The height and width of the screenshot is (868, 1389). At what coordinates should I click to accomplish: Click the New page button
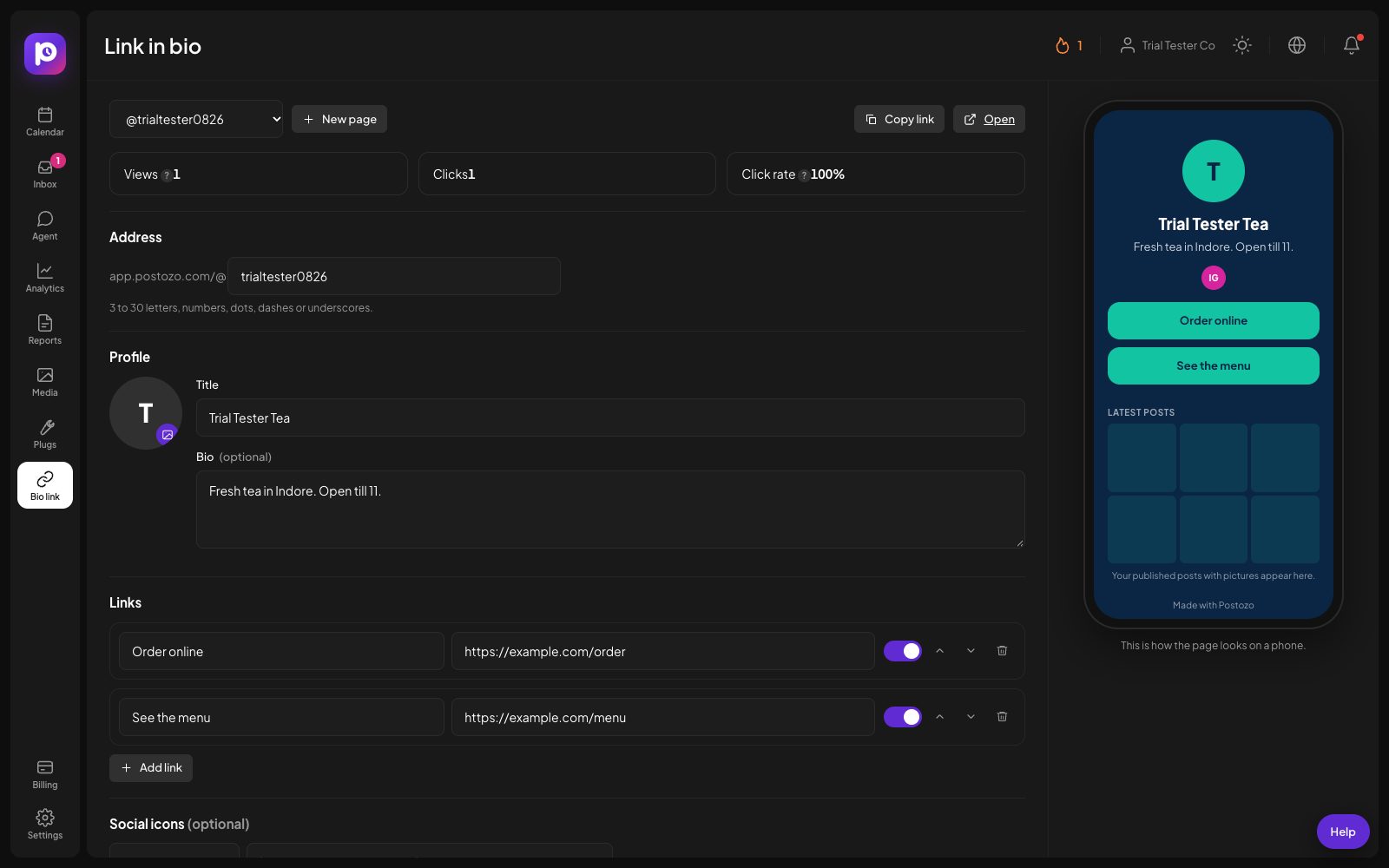pos(339,119)
